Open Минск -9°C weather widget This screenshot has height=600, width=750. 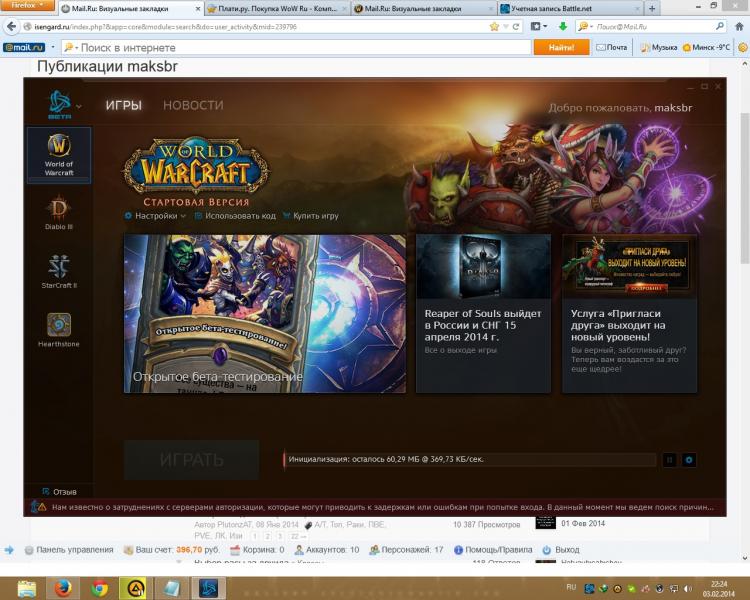(706, 47)
